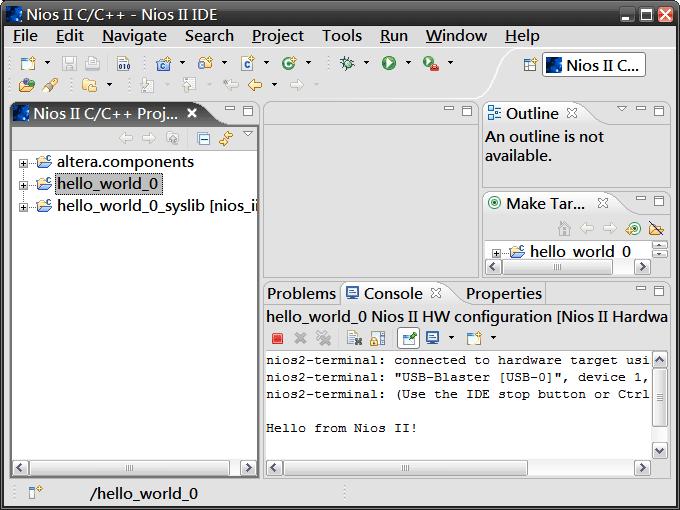
Task: Click the binary 010 build icon
Action: [x=124, y=63]
